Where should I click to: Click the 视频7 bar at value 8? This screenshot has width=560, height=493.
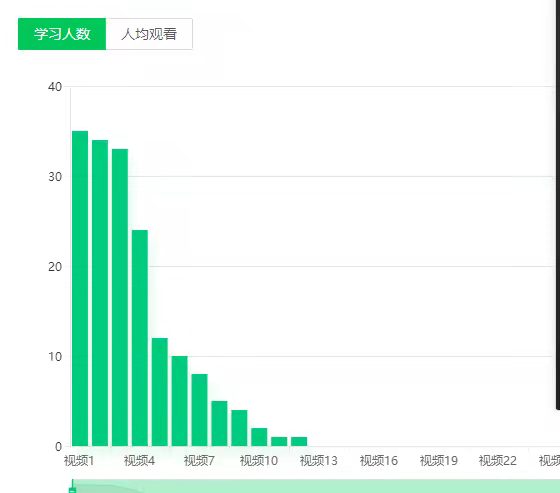200,410
